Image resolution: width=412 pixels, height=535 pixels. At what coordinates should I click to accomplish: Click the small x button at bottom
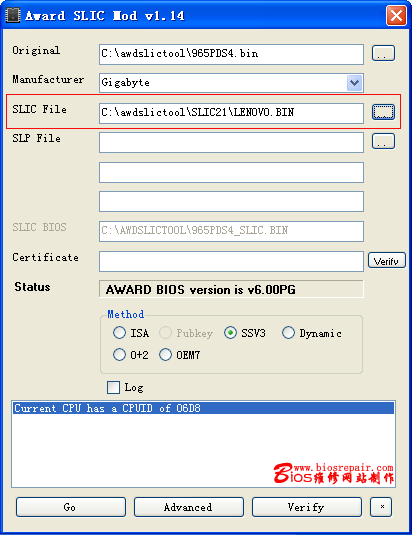click(x=381, y=507)
